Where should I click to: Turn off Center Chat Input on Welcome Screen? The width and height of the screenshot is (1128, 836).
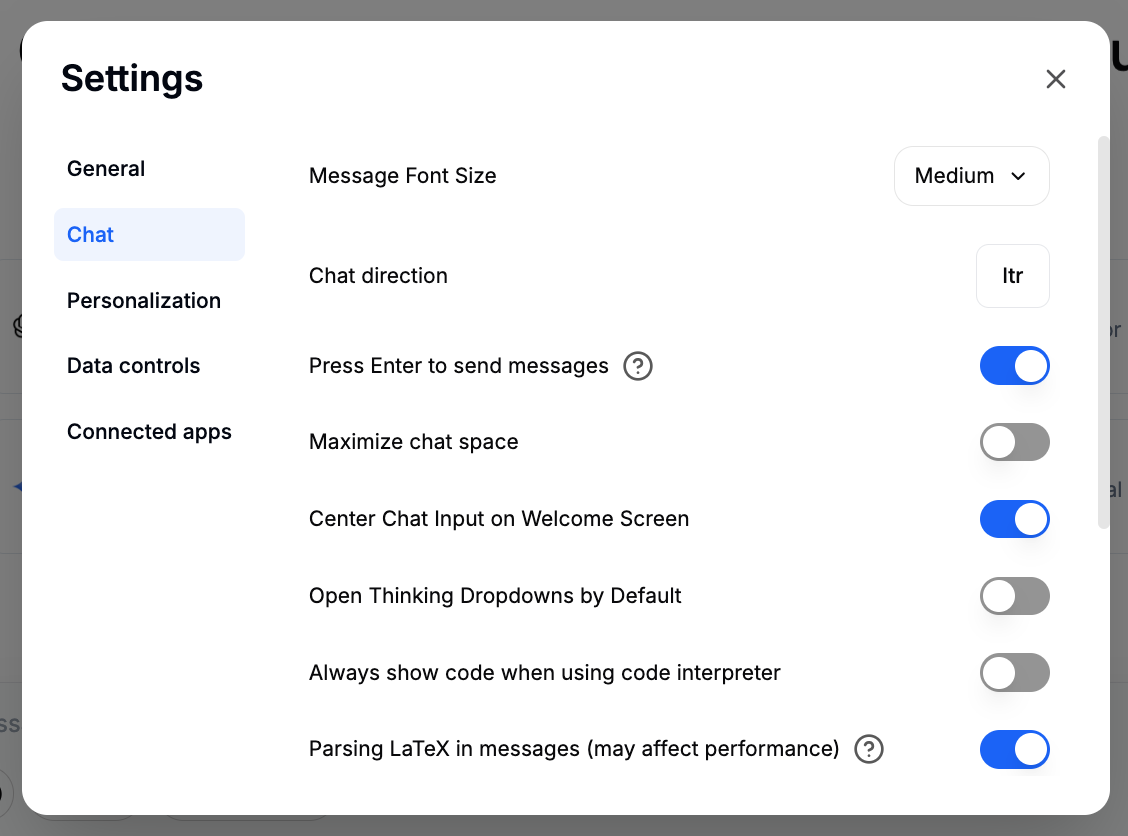tap(1014, 519)
